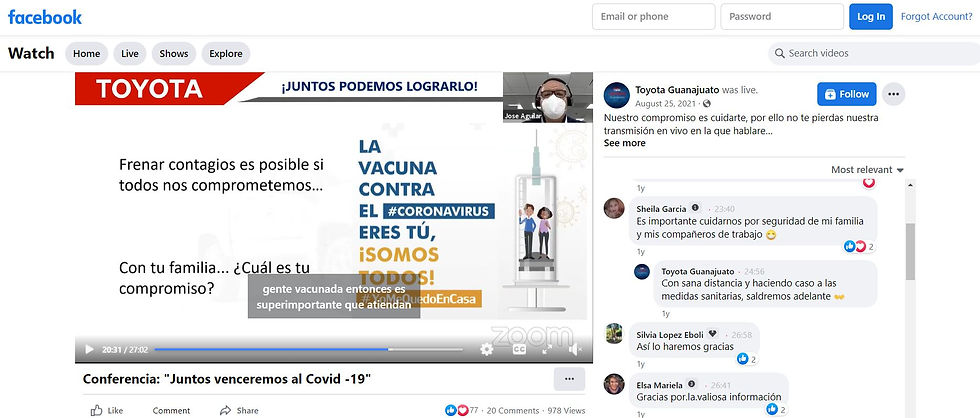The height and width of the screenshot is (418, 980).
Task: Click Comment under the video
Action: coord(171,411)
